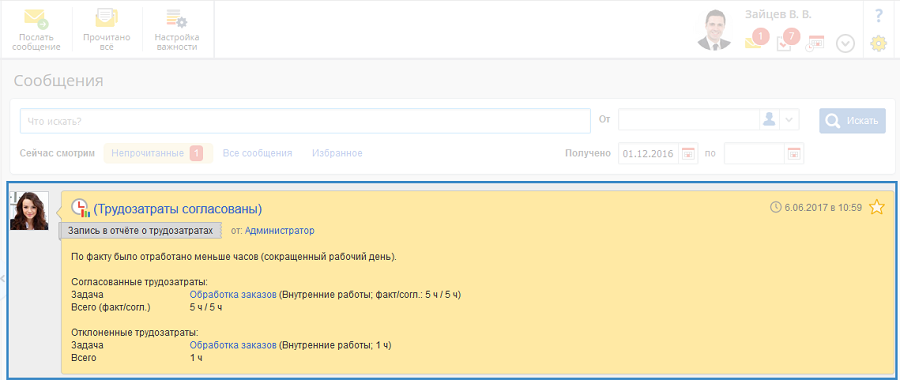Click the 1 ч rejected total value
Image resolution: width=900 pixels, height=380 pixels.
pyautogui.click(x=196, y=358)
